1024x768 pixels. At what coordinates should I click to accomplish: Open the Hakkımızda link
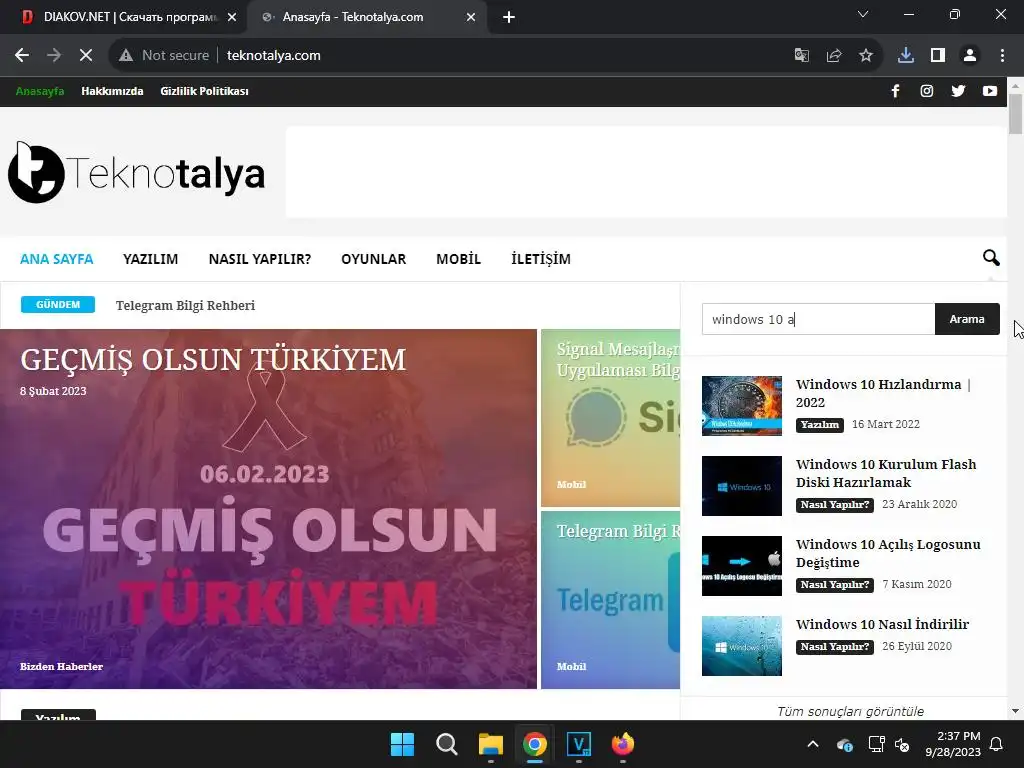[112, 91]
